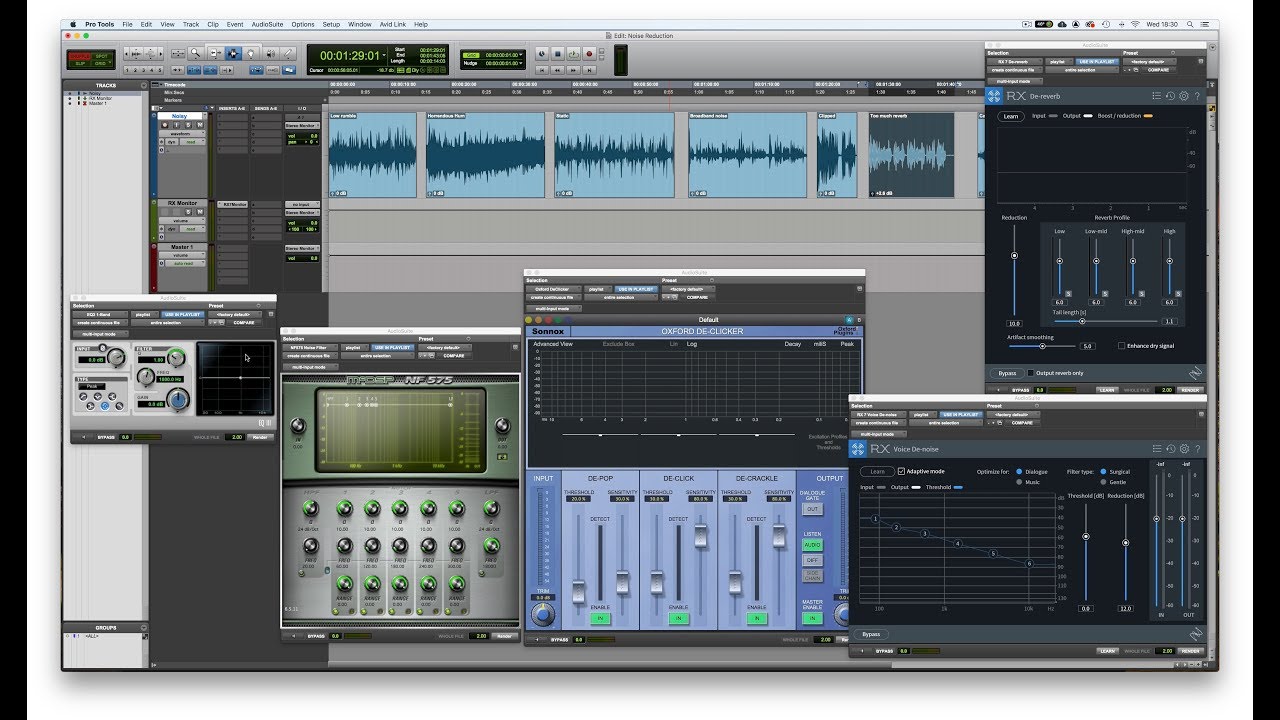Open EQ3 1-Band plug-in selector dropdown

99,314
